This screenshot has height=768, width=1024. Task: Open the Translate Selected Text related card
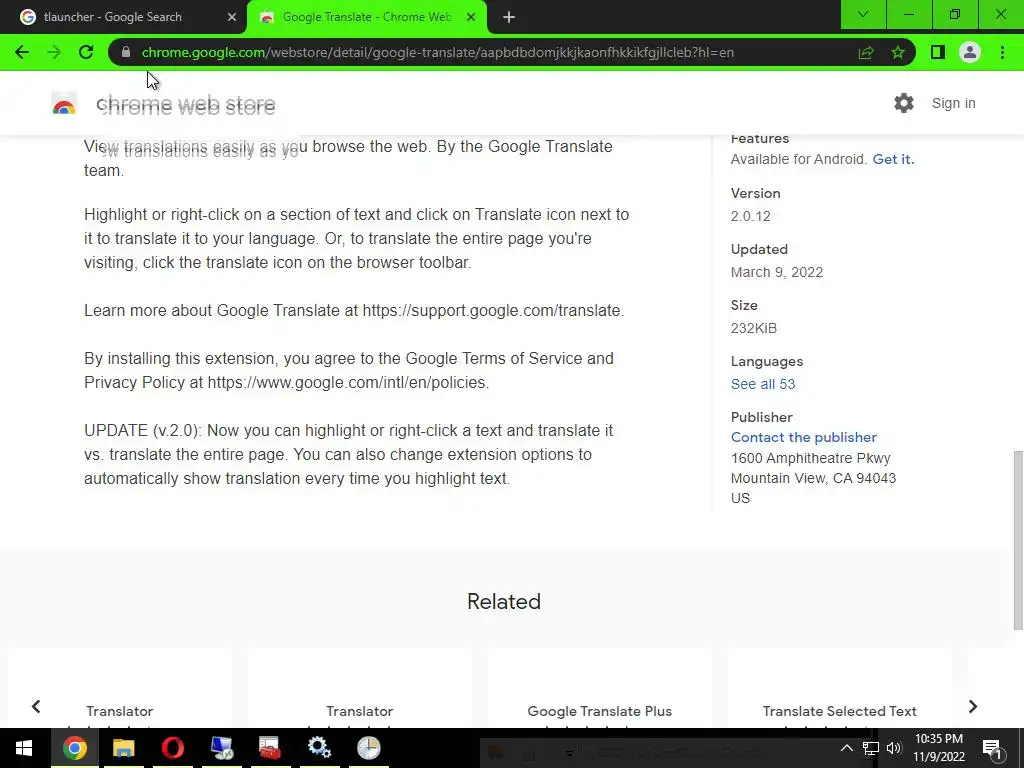coord(839,688)
